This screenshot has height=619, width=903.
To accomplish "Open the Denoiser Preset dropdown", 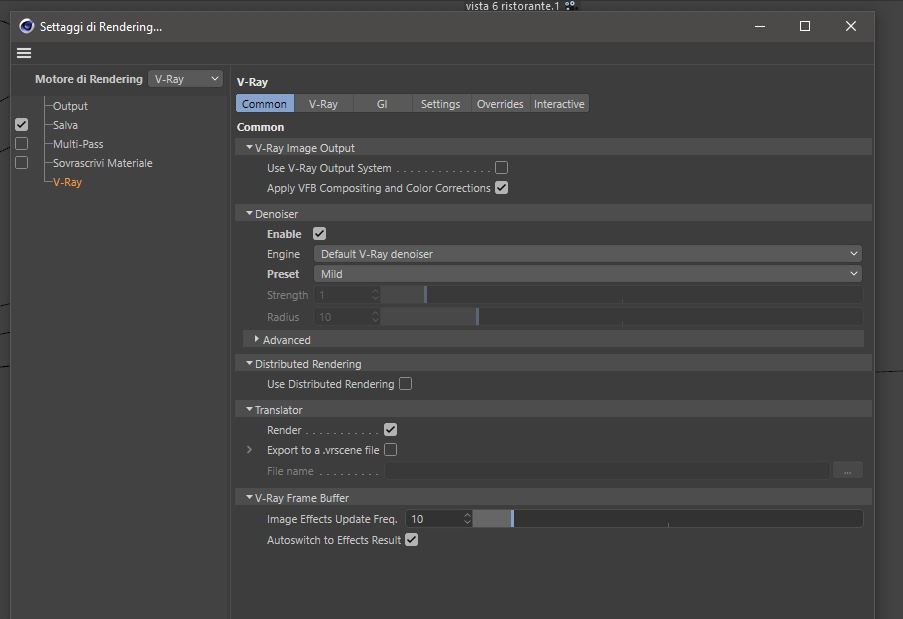I will (x=587, y=274).
